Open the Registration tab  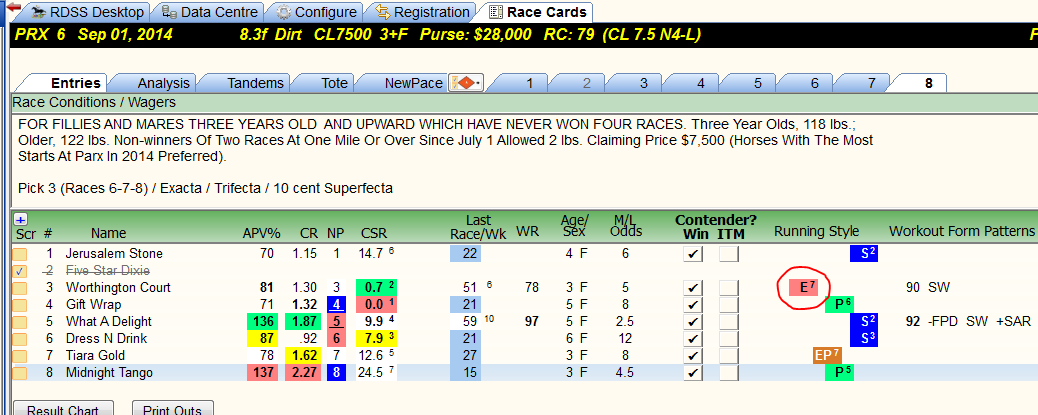coord(422,12)
